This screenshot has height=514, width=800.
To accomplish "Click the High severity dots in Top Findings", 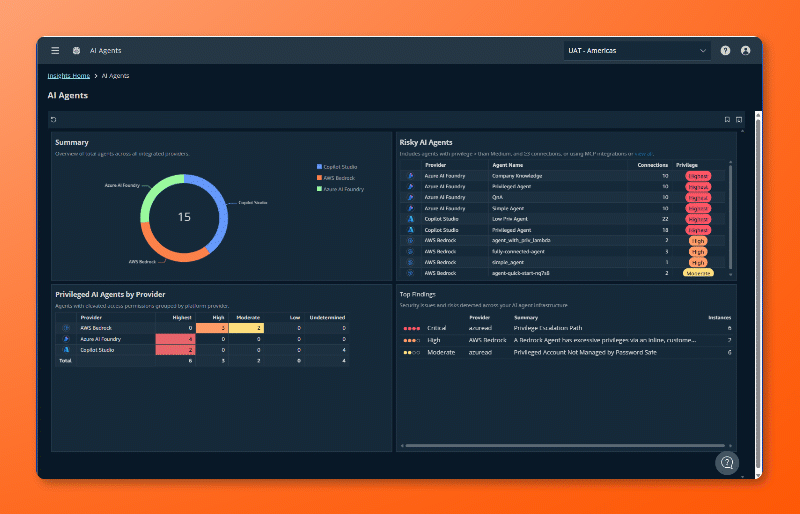I will click(412, 340).
